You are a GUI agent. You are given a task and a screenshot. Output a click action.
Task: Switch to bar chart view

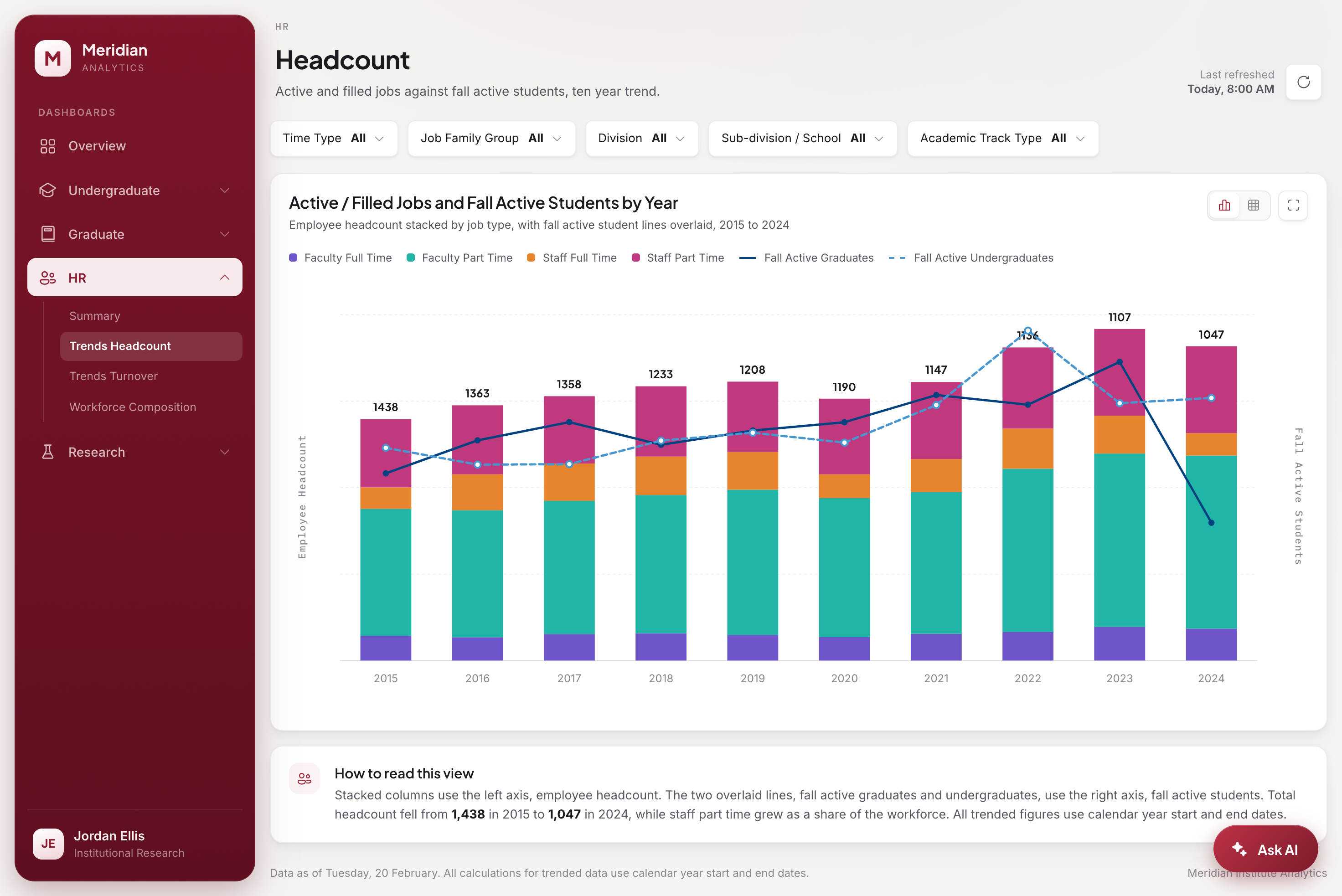[x=1224, y=206]
